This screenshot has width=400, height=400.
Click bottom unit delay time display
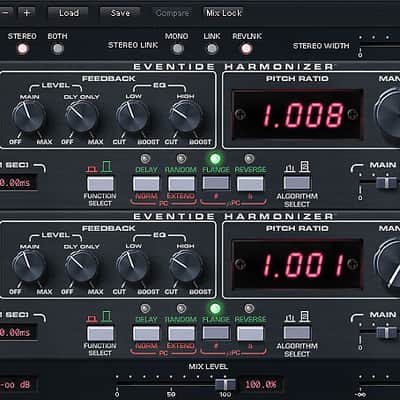point(17,332)
